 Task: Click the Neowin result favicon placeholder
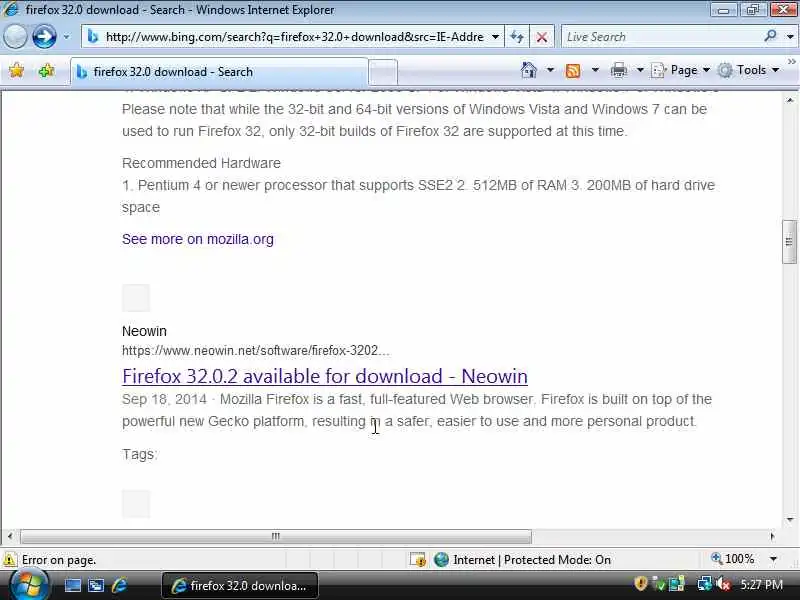[x=136, y=297]
